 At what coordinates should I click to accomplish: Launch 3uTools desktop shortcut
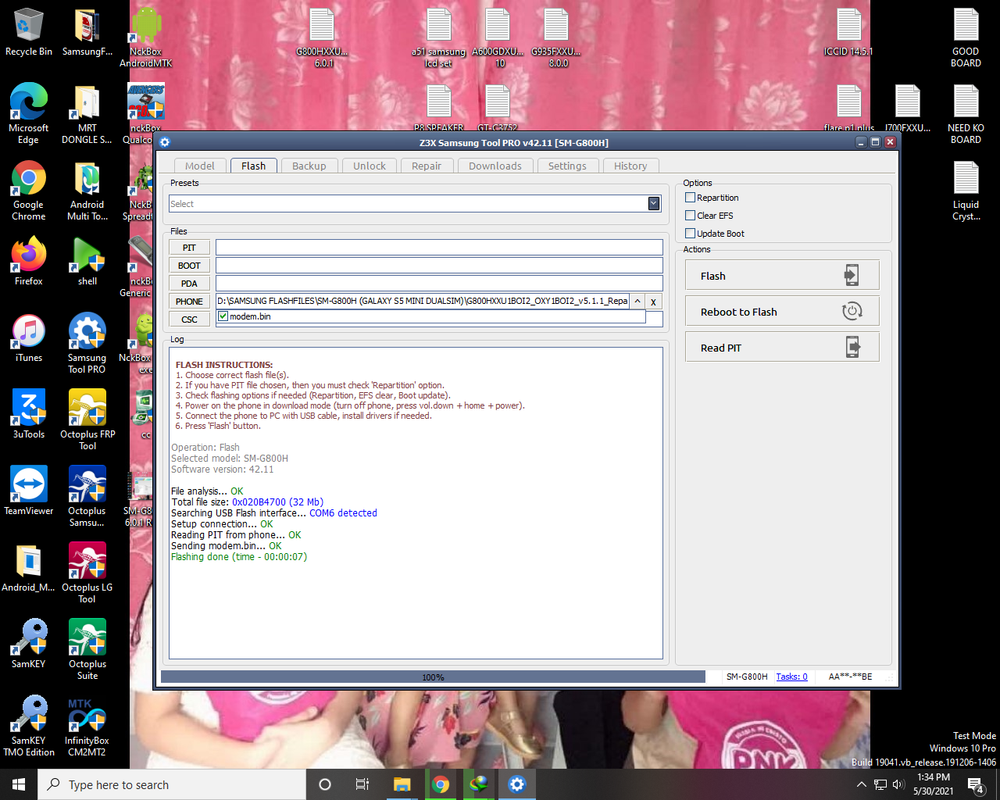pos(28,415)
